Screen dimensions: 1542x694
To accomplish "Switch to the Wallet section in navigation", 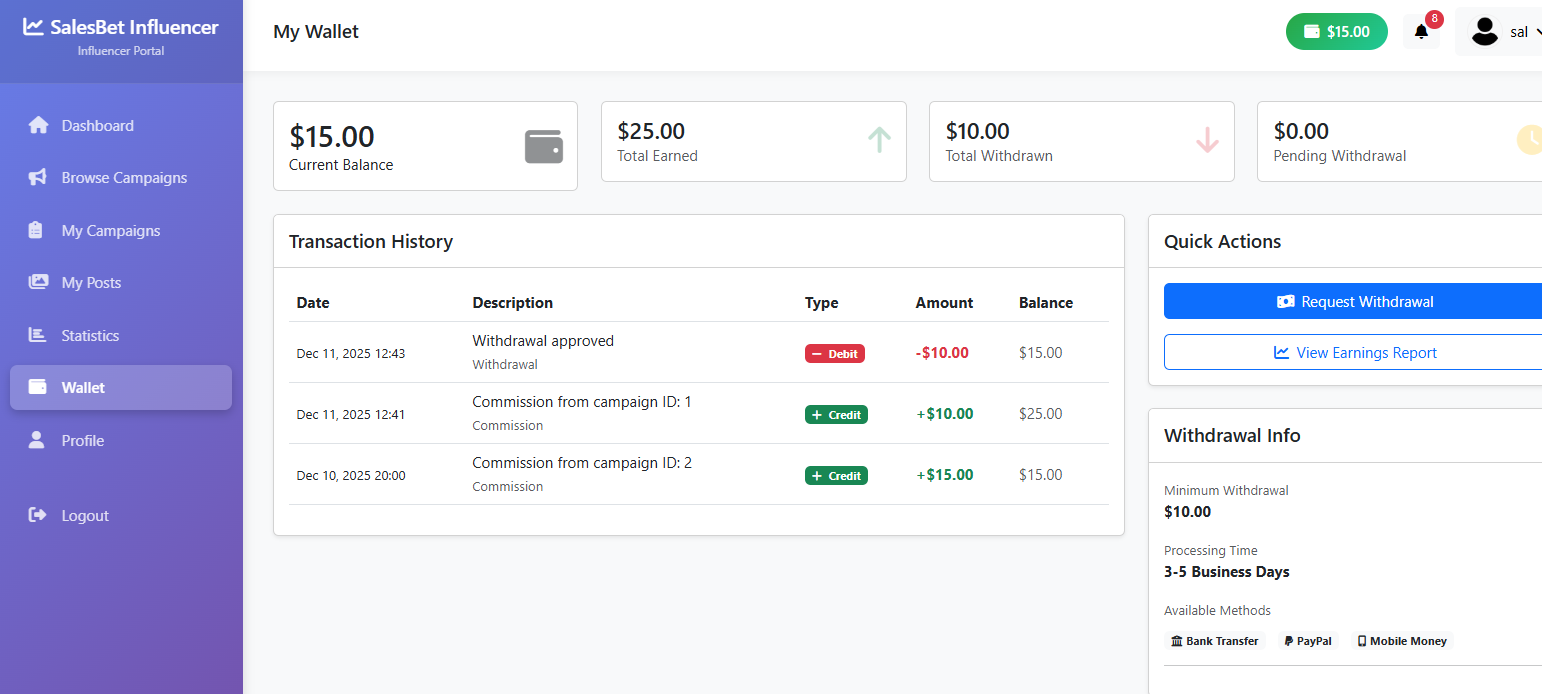I will tap(82, 387).
